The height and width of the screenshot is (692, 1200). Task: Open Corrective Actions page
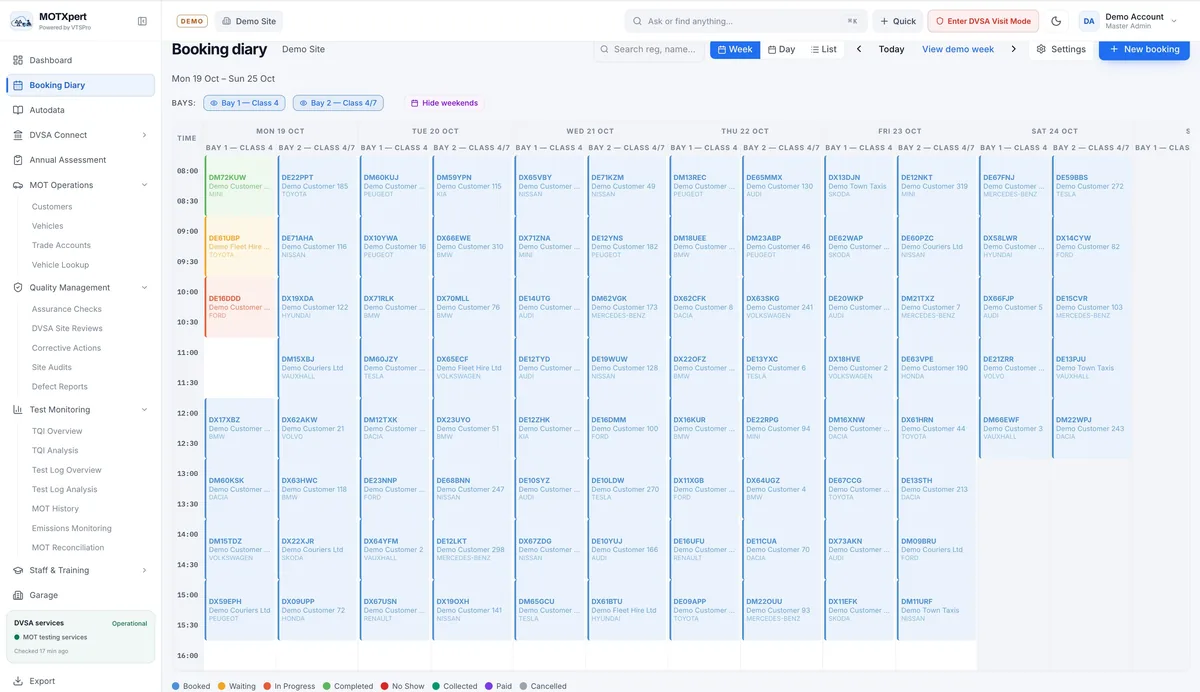click(x=66, y=348)
